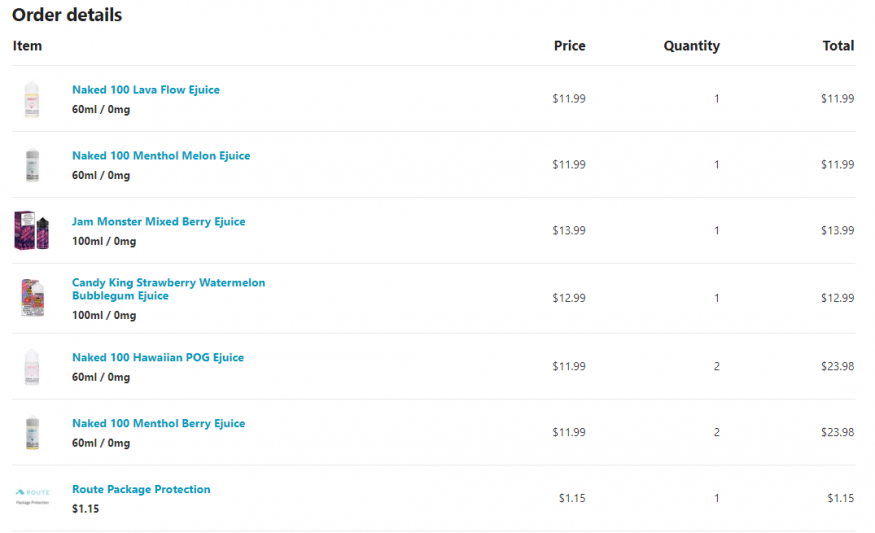Click the Naked 100 Menthol Melon bottle image
Viewport: 875px width, 533px height.
coord(32,165)
